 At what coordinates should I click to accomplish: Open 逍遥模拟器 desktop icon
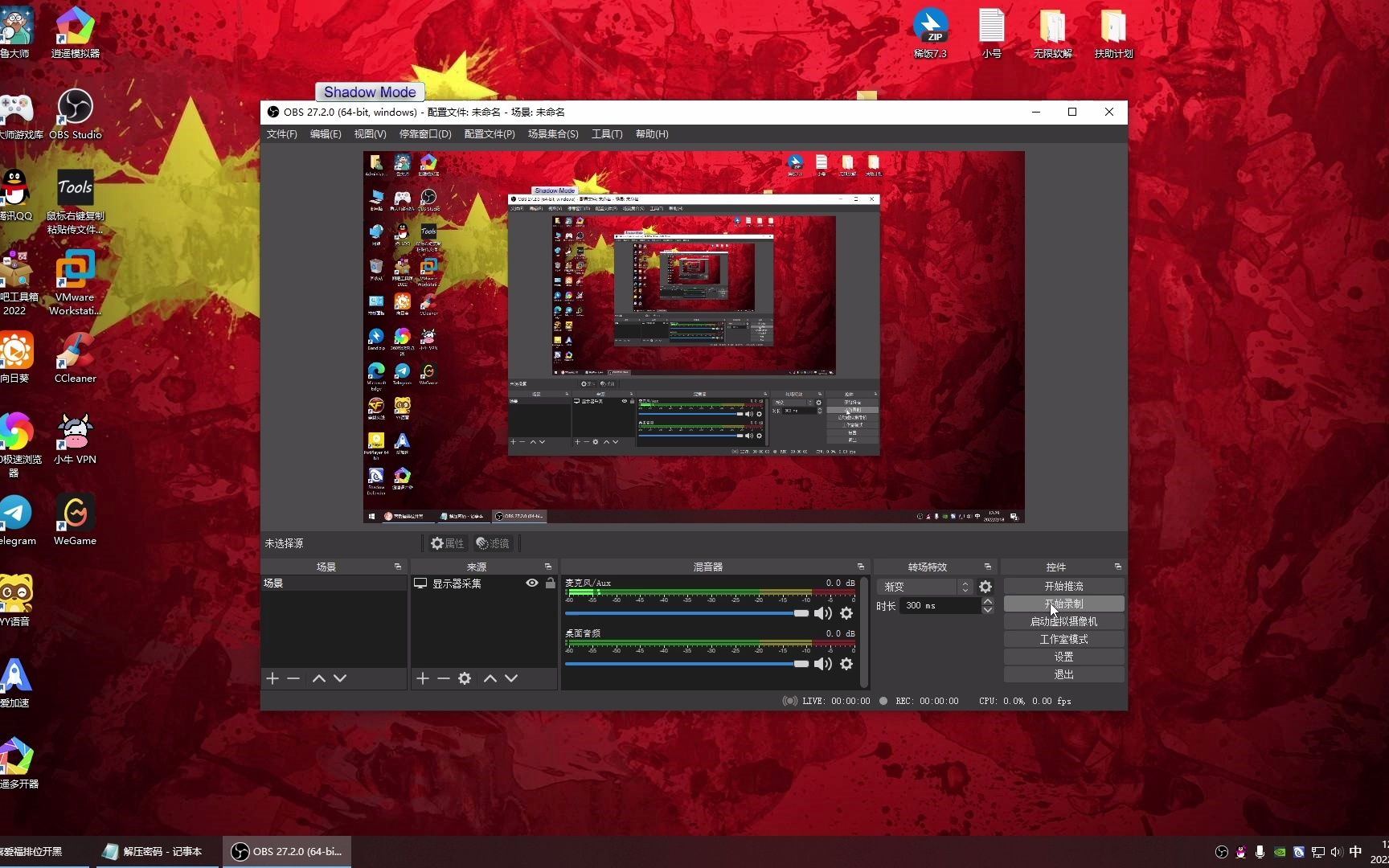pyautogui.click(x=76, y=32)
